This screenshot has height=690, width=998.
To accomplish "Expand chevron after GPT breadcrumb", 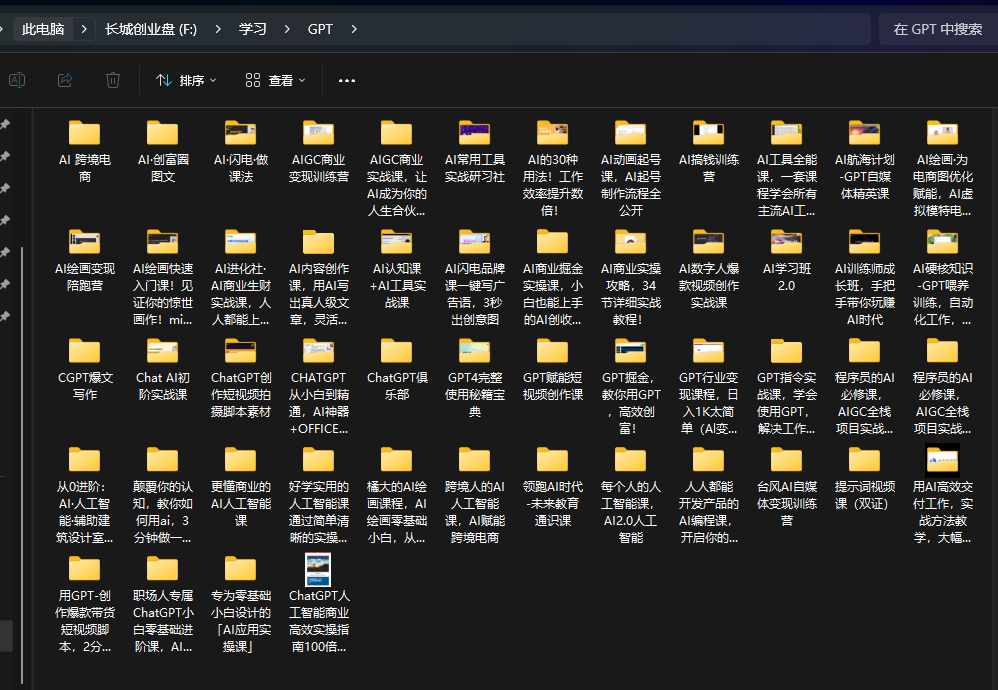I will (x=354, y=29).
